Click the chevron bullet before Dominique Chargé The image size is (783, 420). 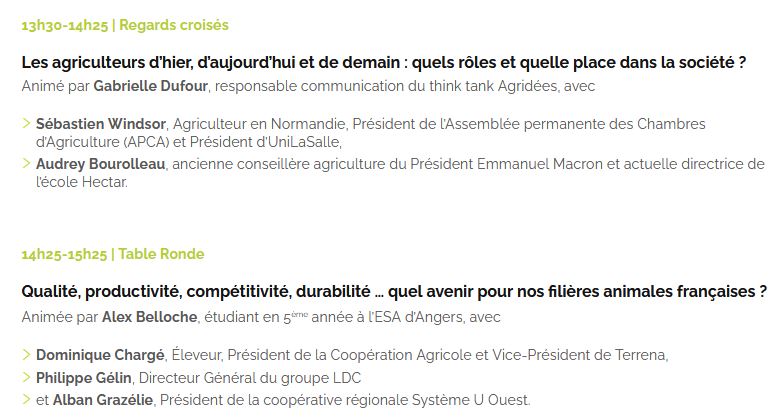[26, 355]
